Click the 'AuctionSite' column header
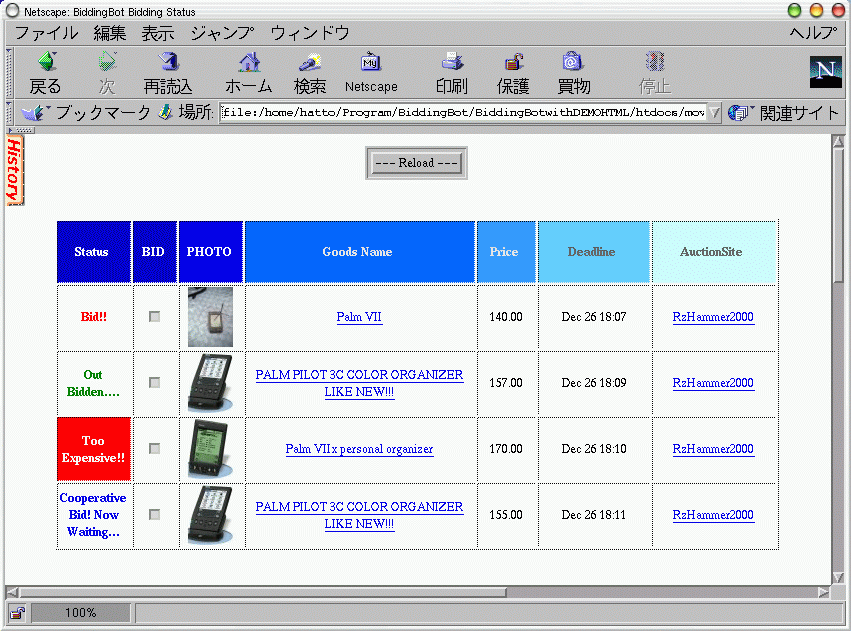This screenshot has width=851, height=631. pos(715,252)
